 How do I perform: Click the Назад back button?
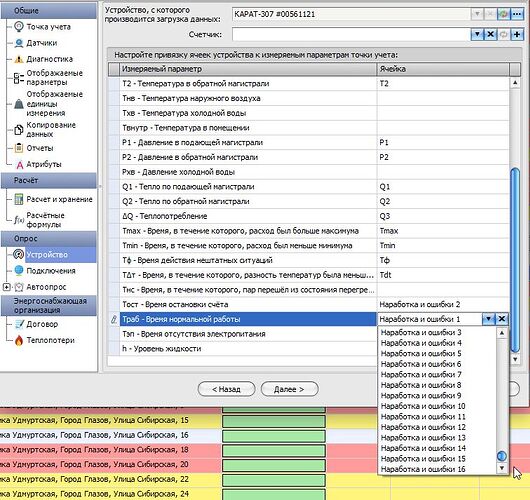[x=226, y=389]
